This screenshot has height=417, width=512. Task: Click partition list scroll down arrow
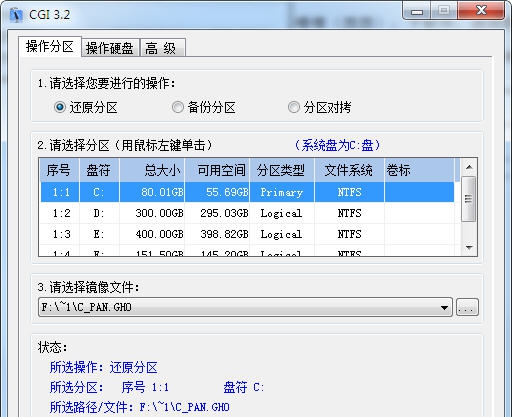(x=469, y=247)
